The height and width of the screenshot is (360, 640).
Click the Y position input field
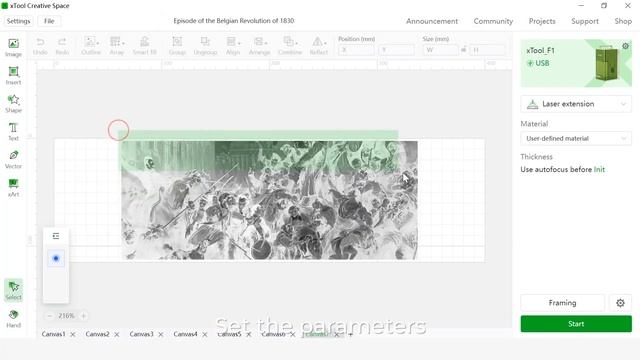(x=396, y=50)
